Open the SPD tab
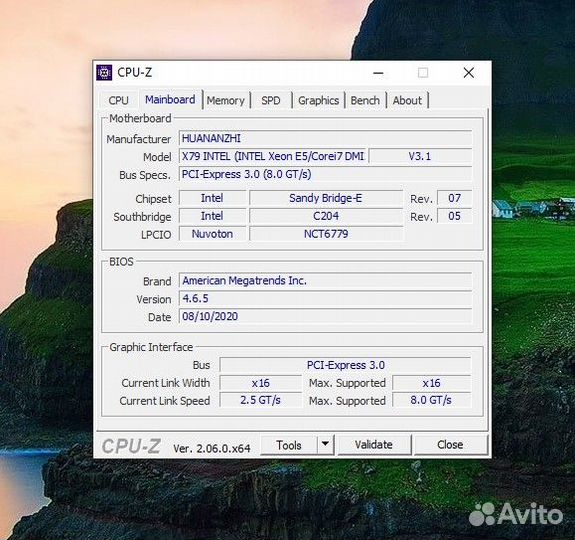The image size is (575, 540). pos(271,100)
